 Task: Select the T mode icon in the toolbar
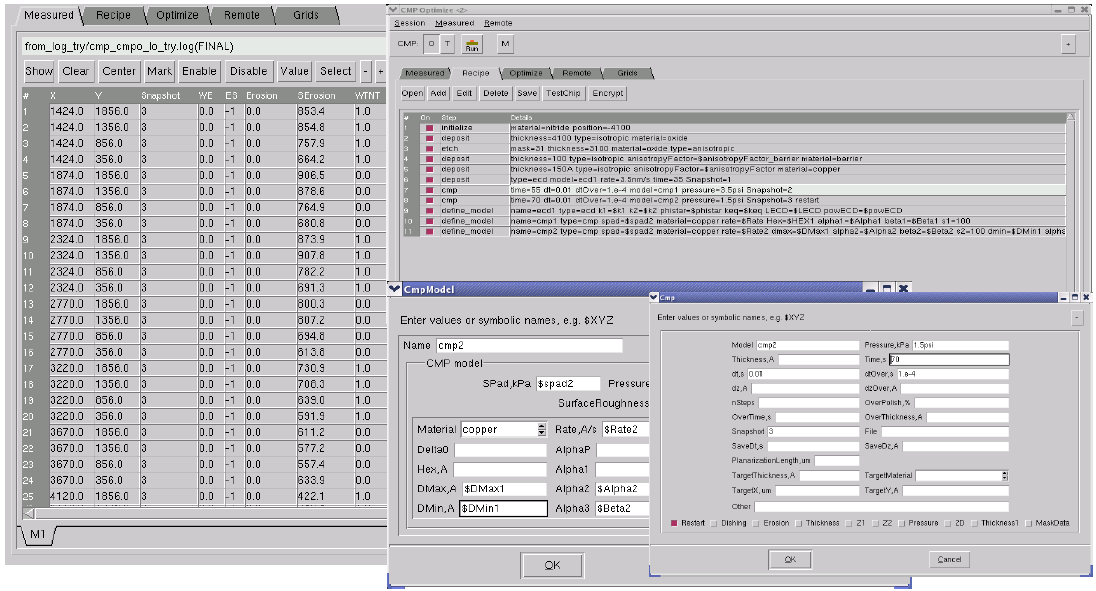[447, 44]
